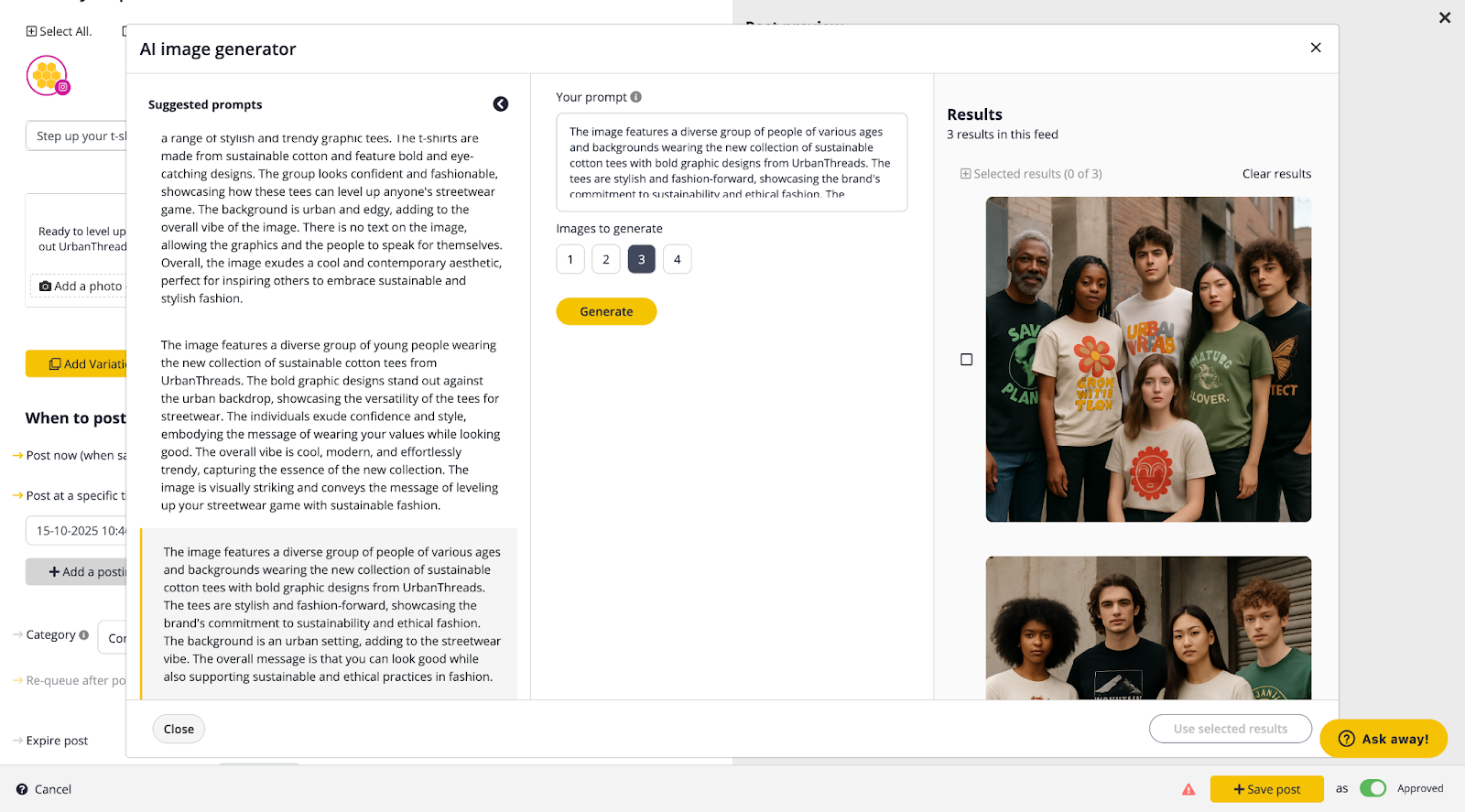Set images to generate to 2

coord(606,259)
